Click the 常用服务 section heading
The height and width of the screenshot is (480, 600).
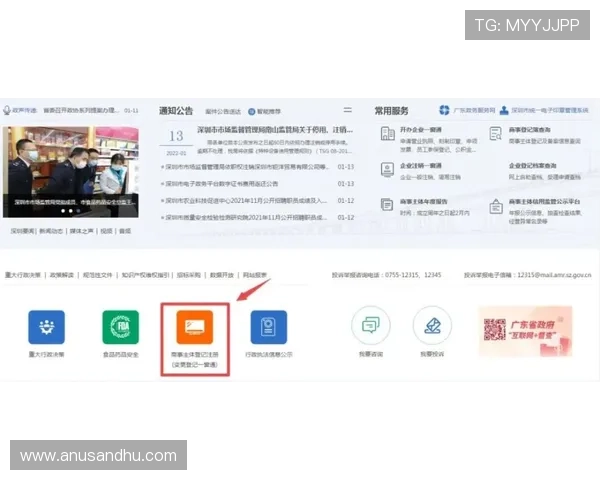point(391,111)
